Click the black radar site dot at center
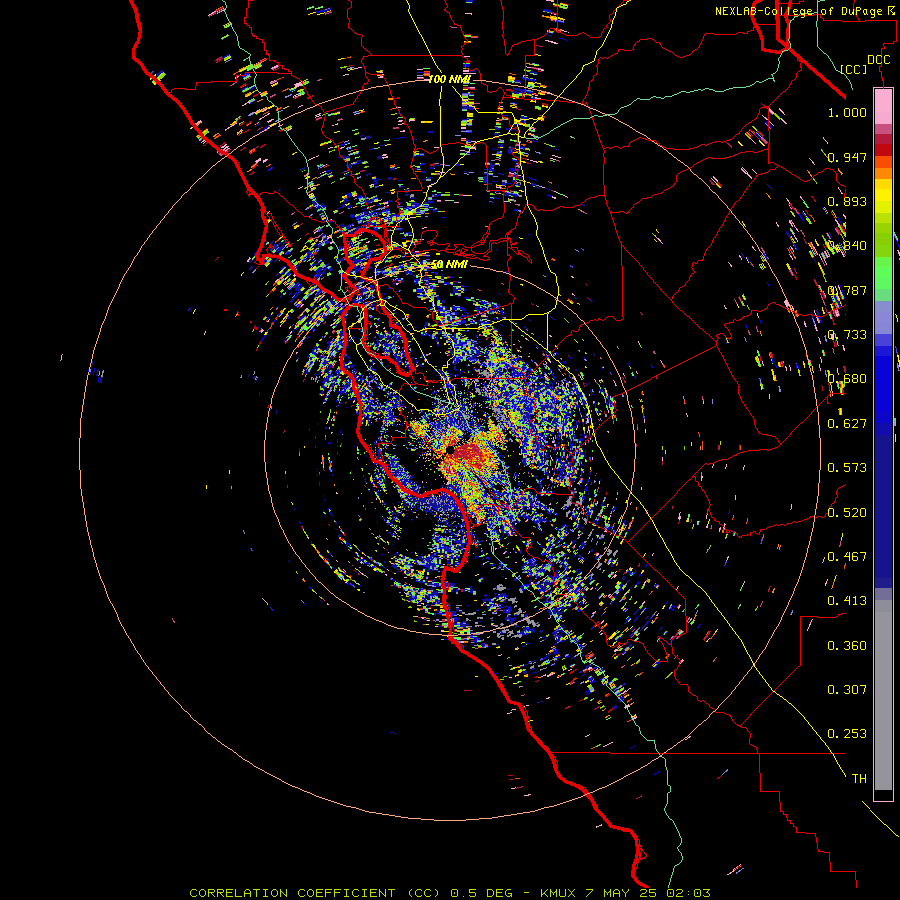 [451, 451]
